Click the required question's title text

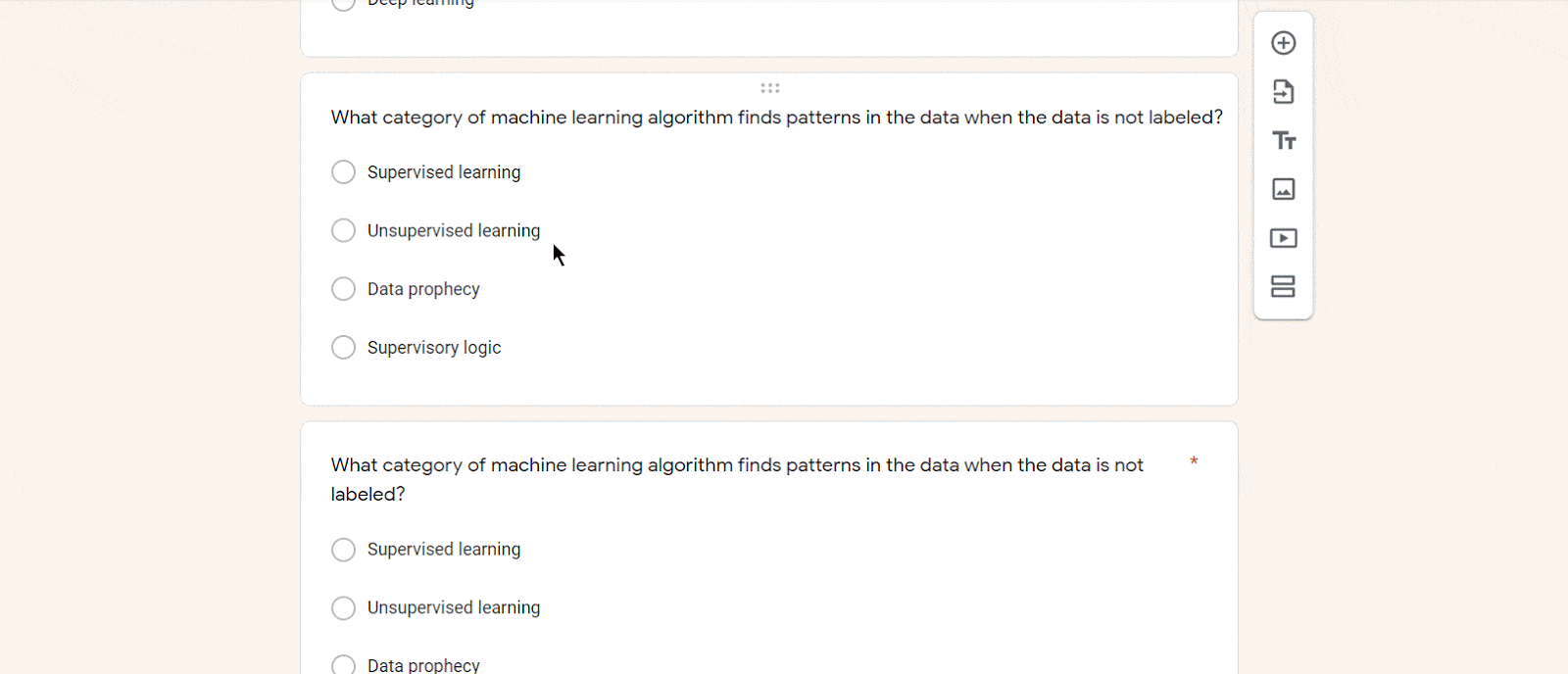point(737,480)
